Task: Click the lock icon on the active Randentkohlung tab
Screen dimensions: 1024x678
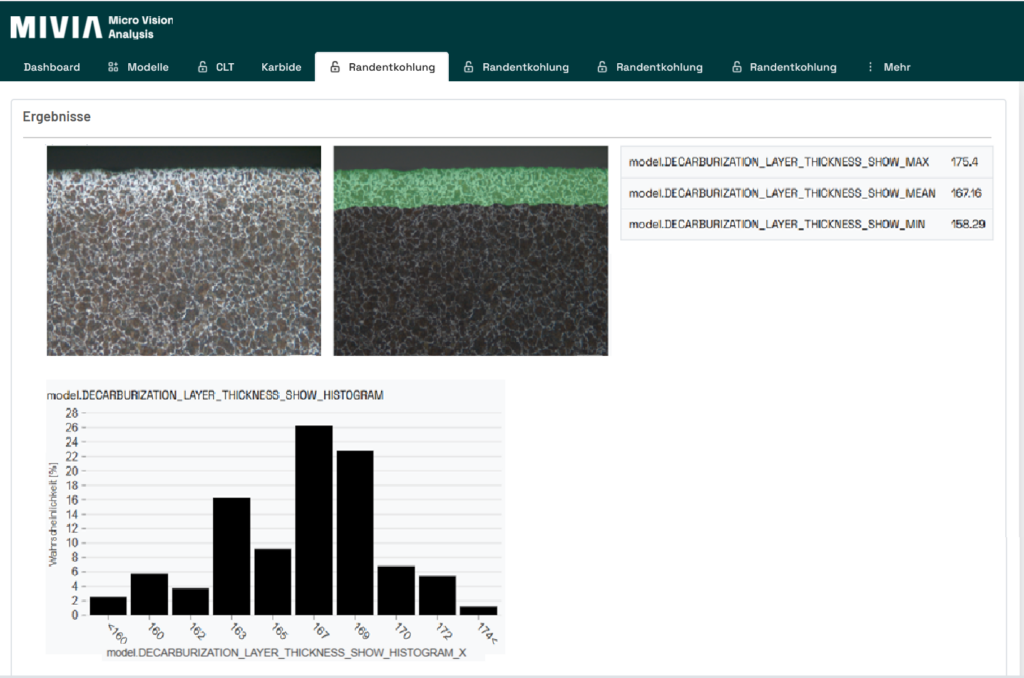Action: click(x=335, y=67)
